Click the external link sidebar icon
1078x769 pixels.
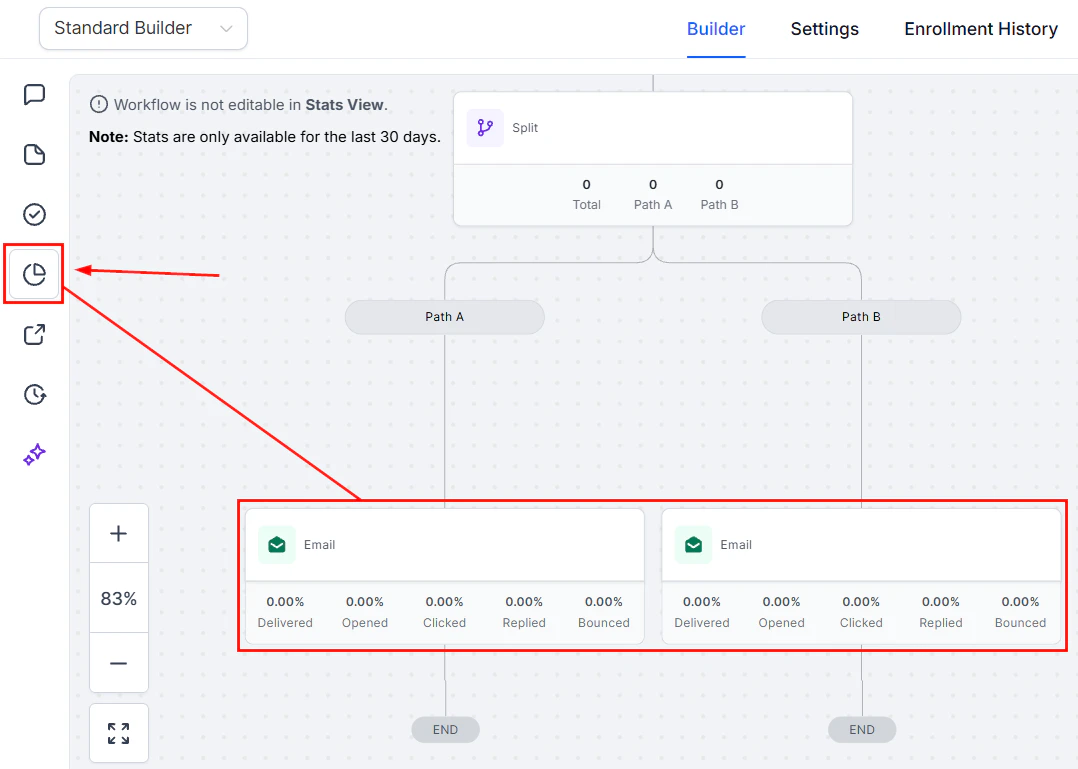point(34,334)
